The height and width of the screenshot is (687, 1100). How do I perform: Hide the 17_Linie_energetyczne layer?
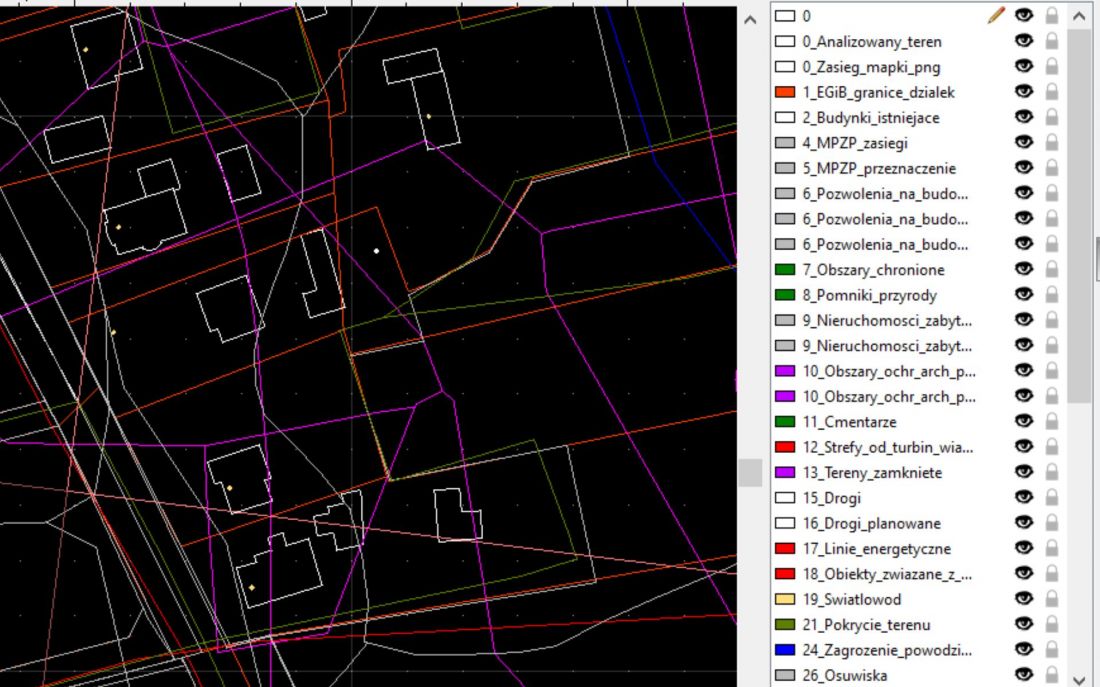tap(1024, 548)
